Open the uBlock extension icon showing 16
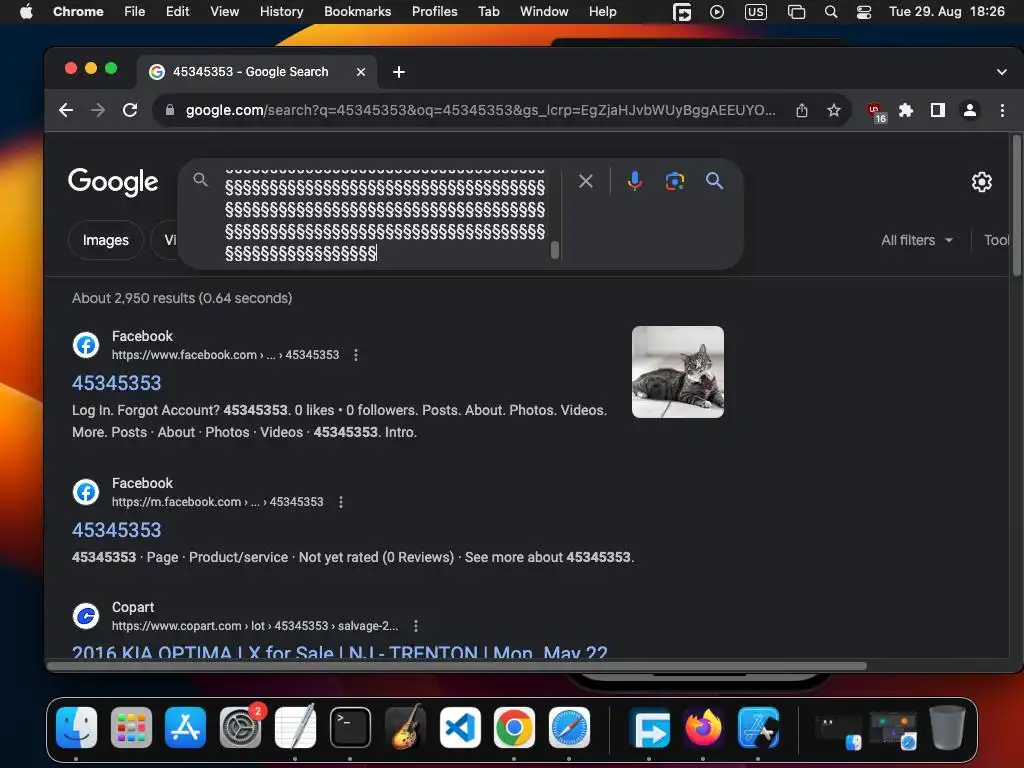 (x=876, y=112)
